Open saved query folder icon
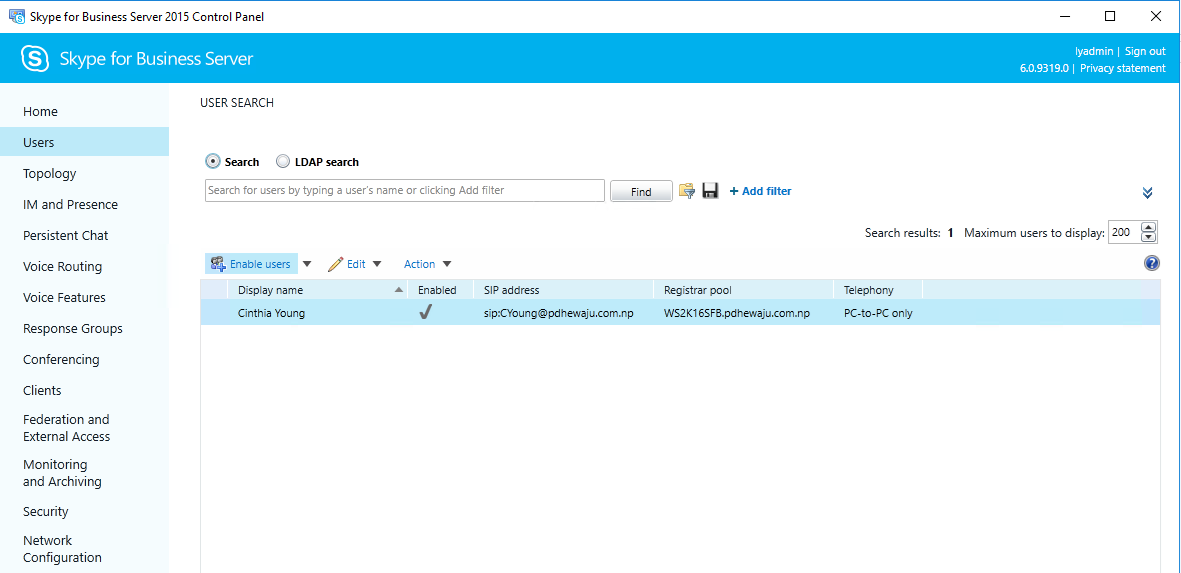Viewport: 1181px width, 573px height. (686, 190)
